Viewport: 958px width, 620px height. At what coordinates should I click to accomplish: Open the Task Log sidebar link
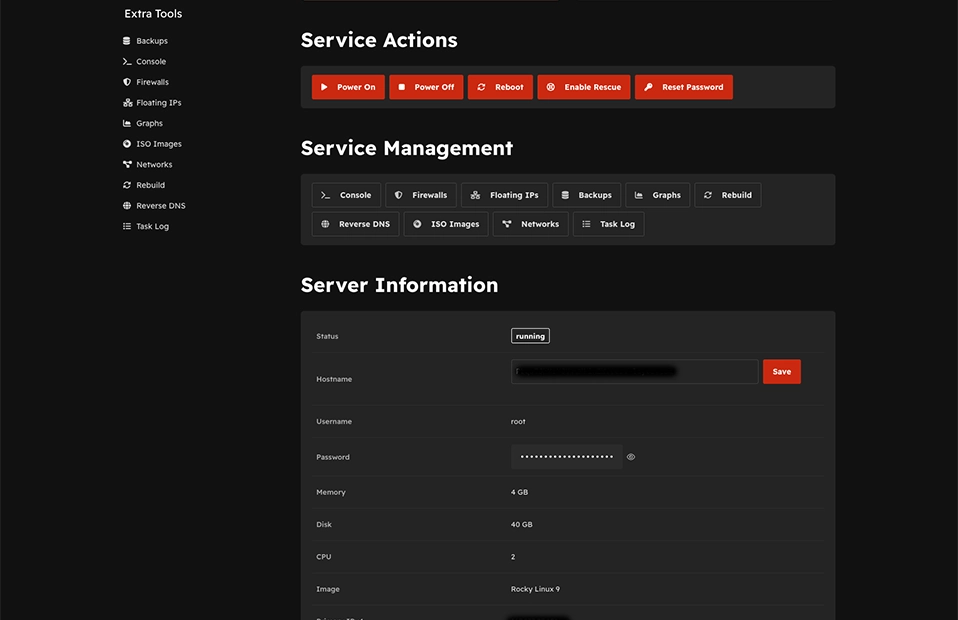point(152,226)
